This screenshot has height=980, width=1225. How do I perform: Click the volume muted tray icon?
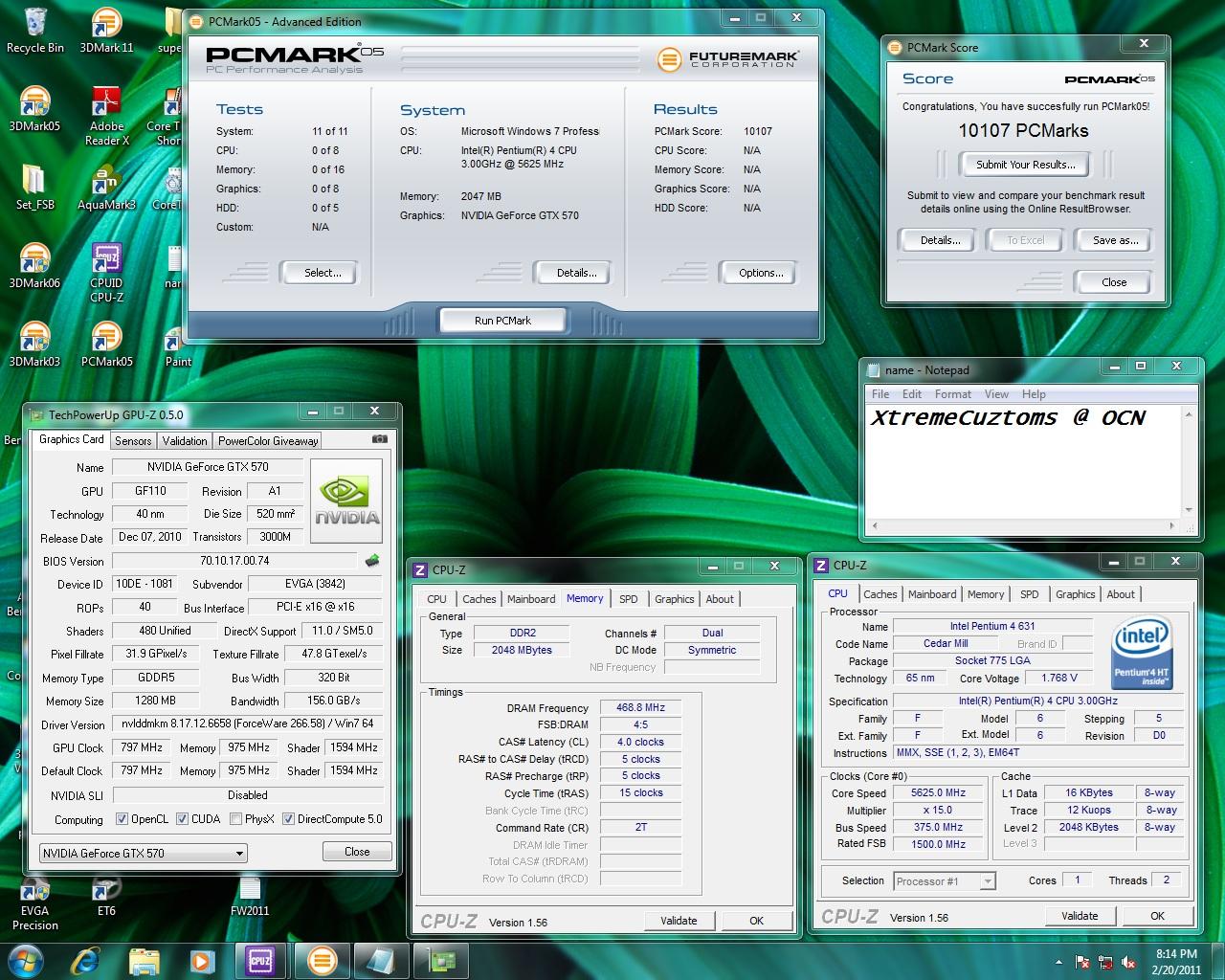(1128, 962)
